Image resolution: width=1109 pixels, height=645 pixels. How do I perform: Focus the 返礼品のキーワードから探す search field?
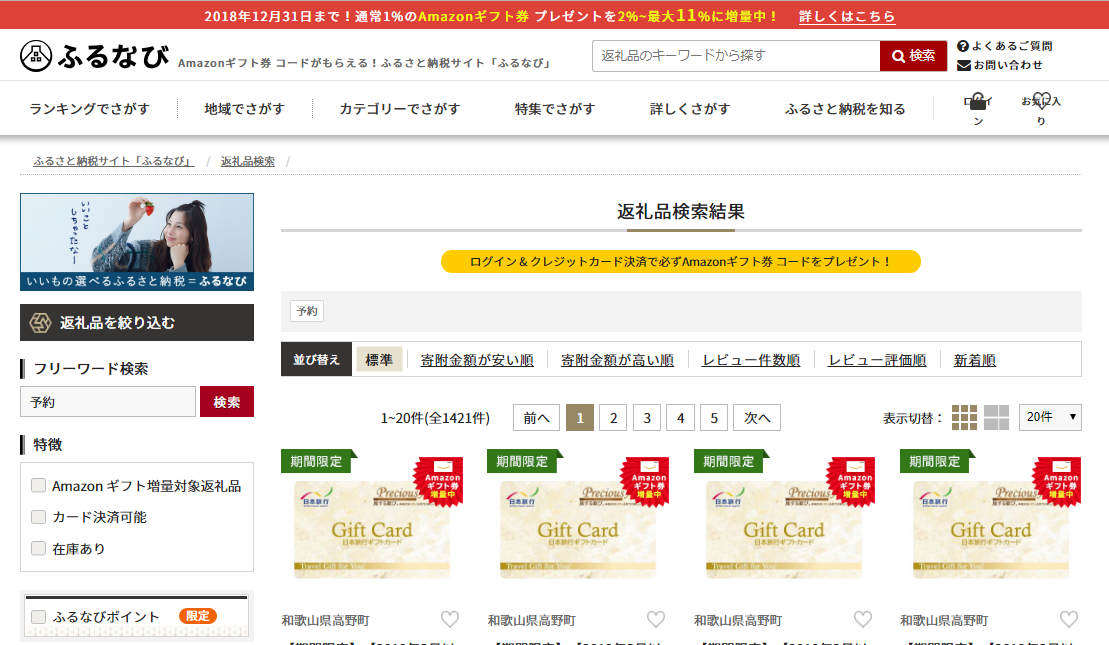tap(736, 56)
